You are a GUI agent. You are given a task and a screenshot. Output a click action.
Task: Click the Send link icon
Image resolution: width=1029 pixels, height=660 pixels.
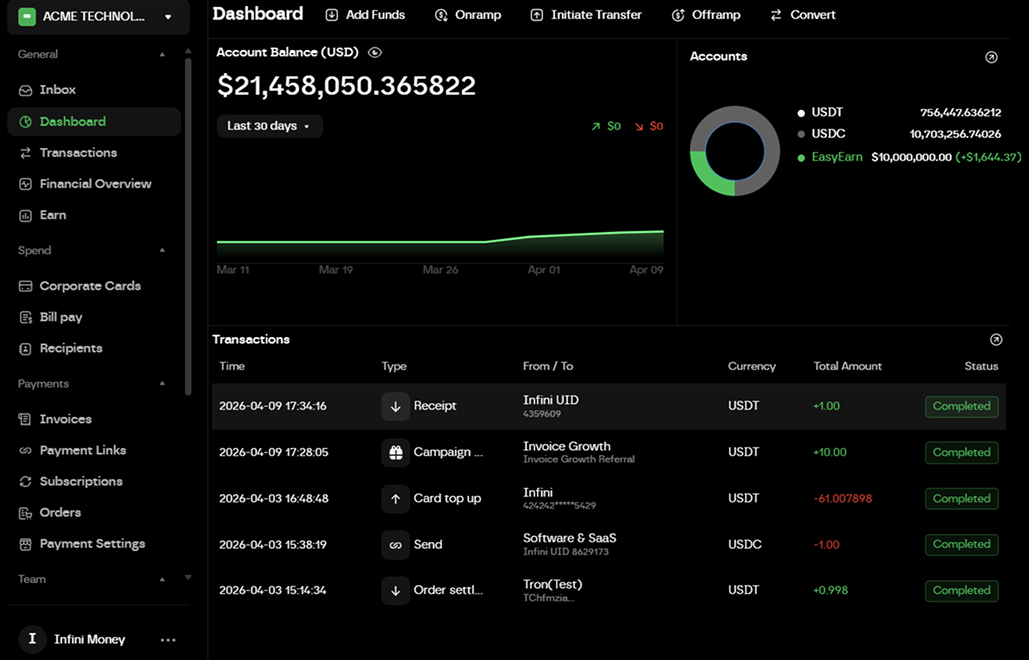(x=395, y=545)
